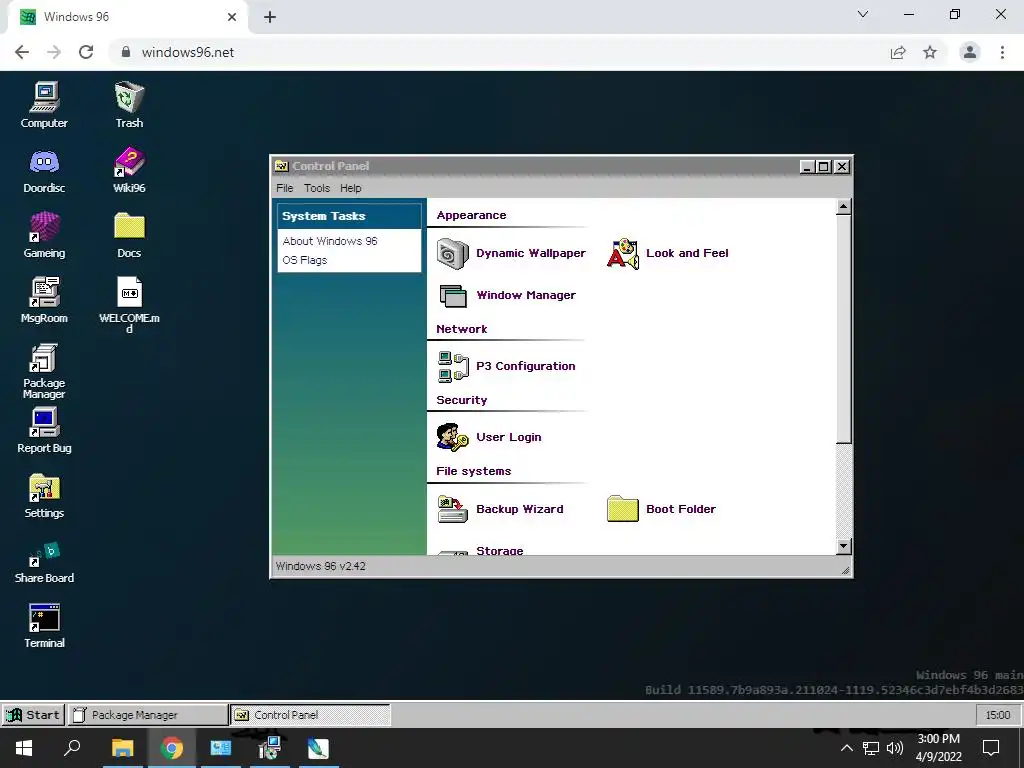Open File Explorer from the taskbar
Viewport: 1024px width, 768px height.
tap(122, 748)
